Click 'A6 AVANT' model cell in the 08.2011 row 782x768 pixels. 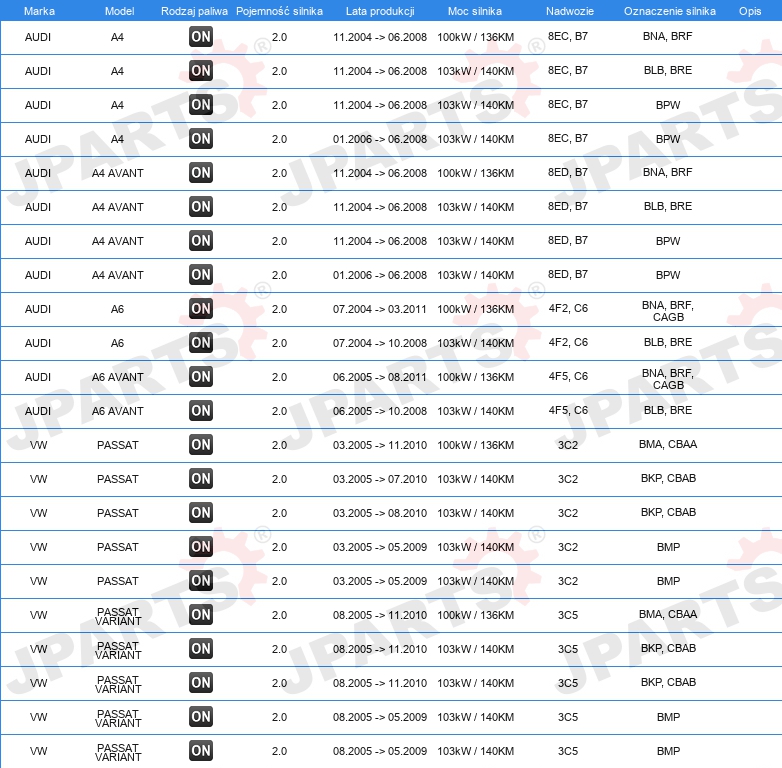(x=118, y=377)
